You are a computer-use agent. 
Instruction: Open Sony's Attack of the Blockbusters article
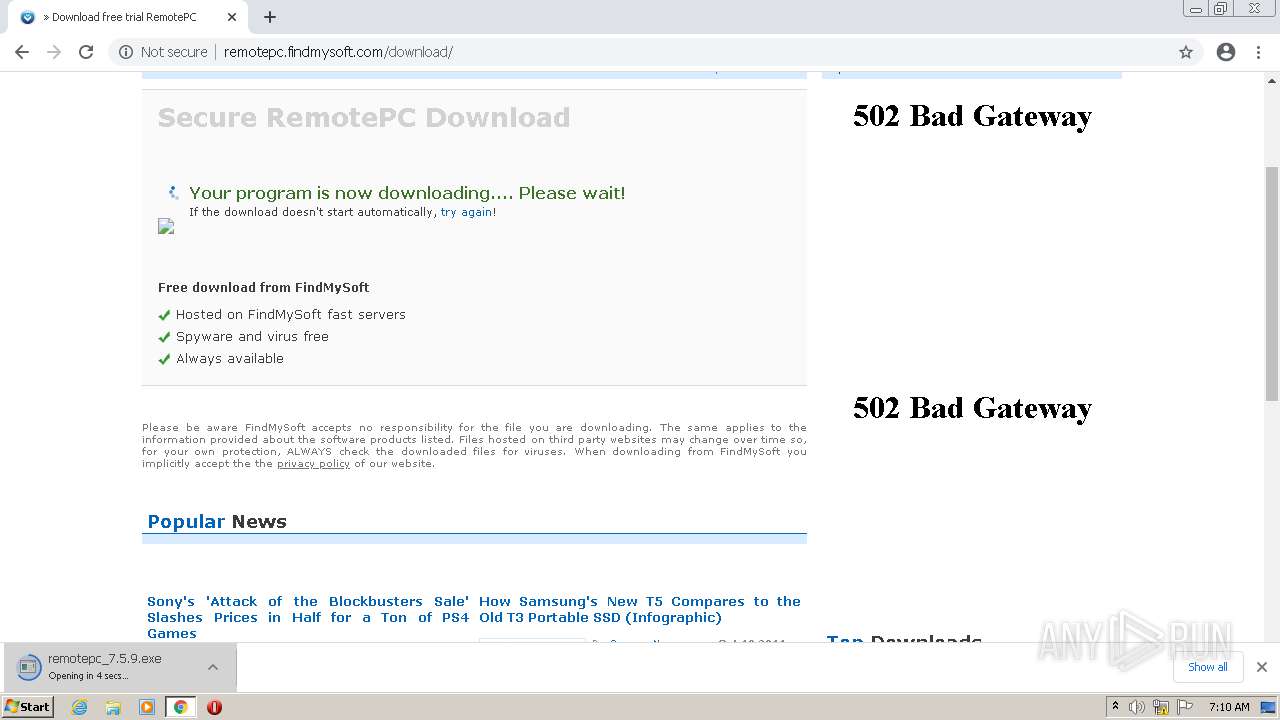[308, 617]
